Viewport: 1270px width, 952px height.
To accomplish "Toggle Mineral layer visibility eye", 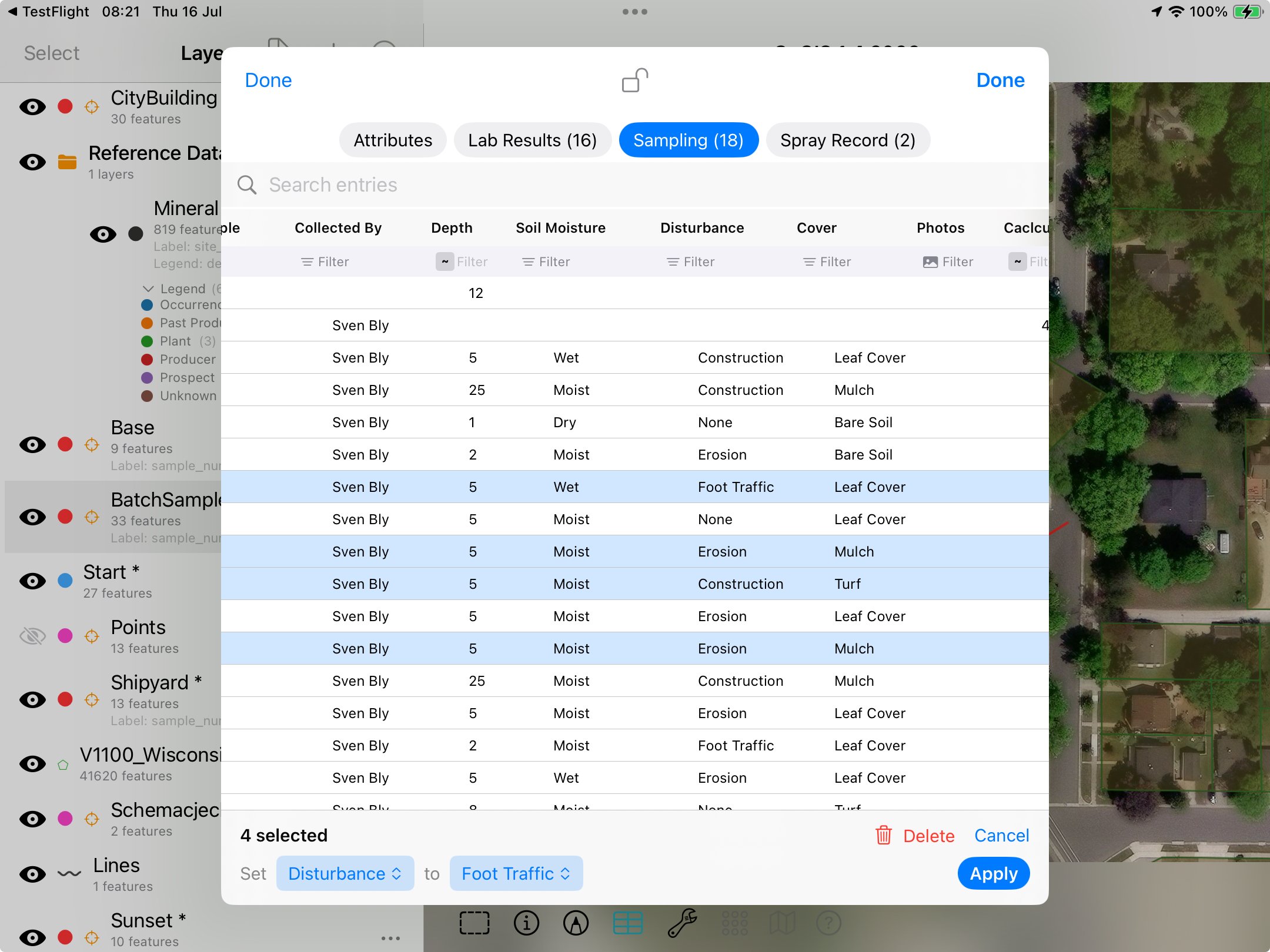I will (103, 234).
